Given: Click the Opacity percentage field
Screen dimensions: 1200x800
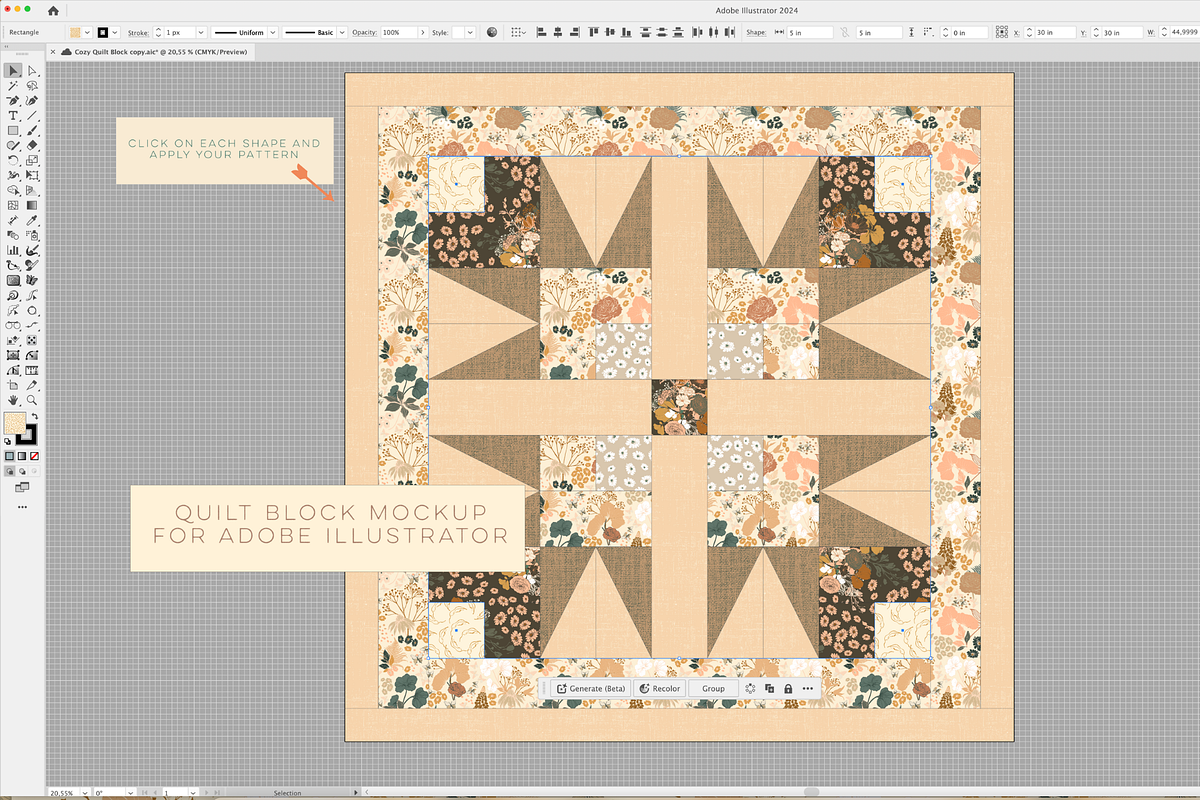Looking at the screenshot, I should click(x=397, y=33).
